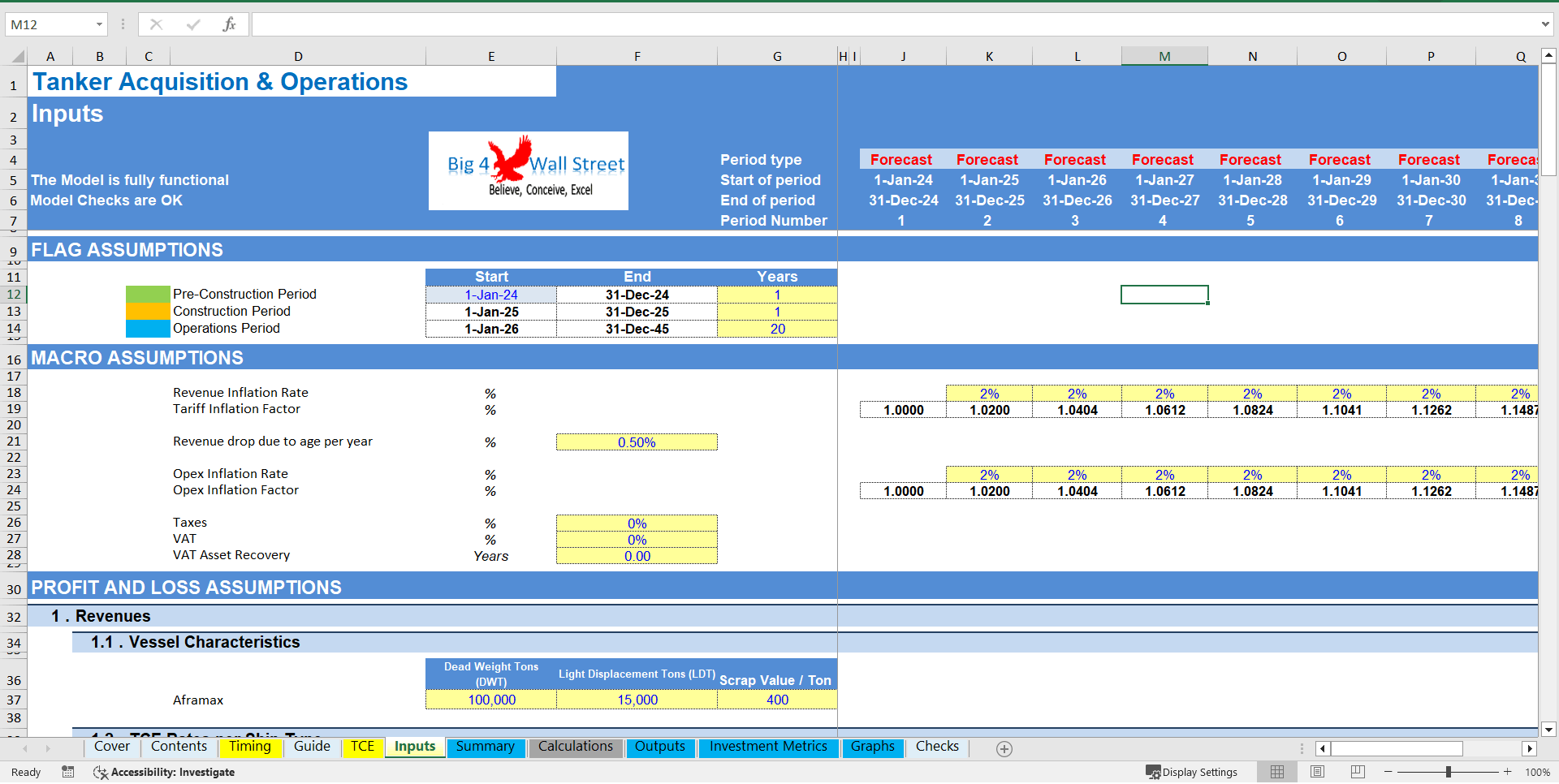The width and height of the screenshot is (1559, 784).
Task: Click the 'Tanker Acquisition & Operations' title
Action: click(x=220, y=82)
